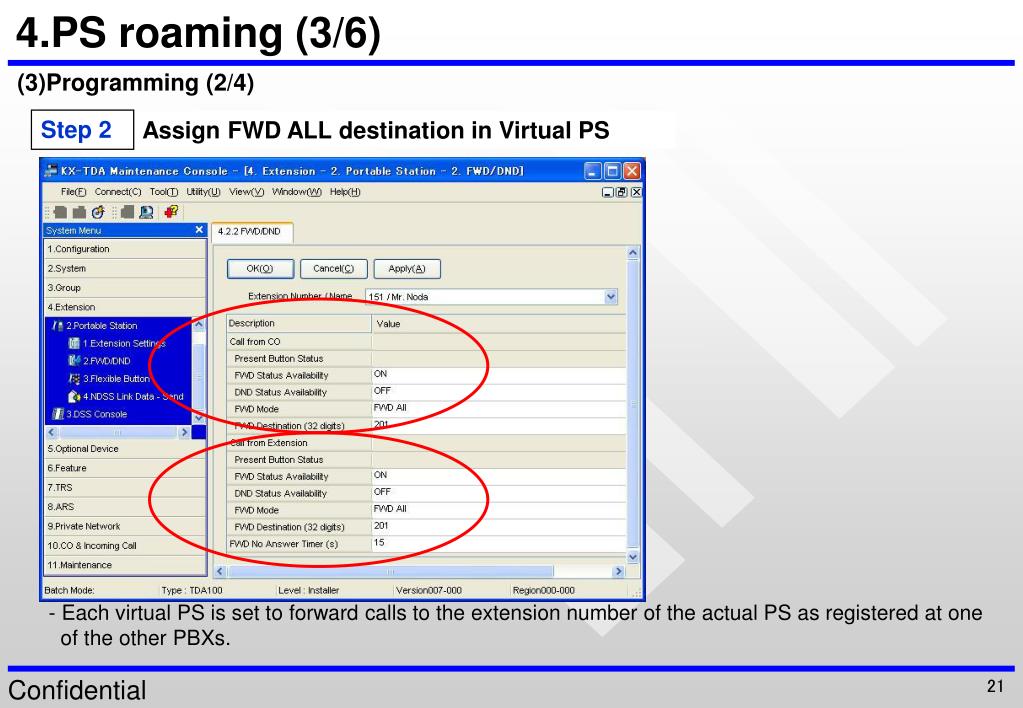The height and width of the screenshot is (708, 1023).
Task: Click the Cancel button
Action: click(x=333, y=269)
